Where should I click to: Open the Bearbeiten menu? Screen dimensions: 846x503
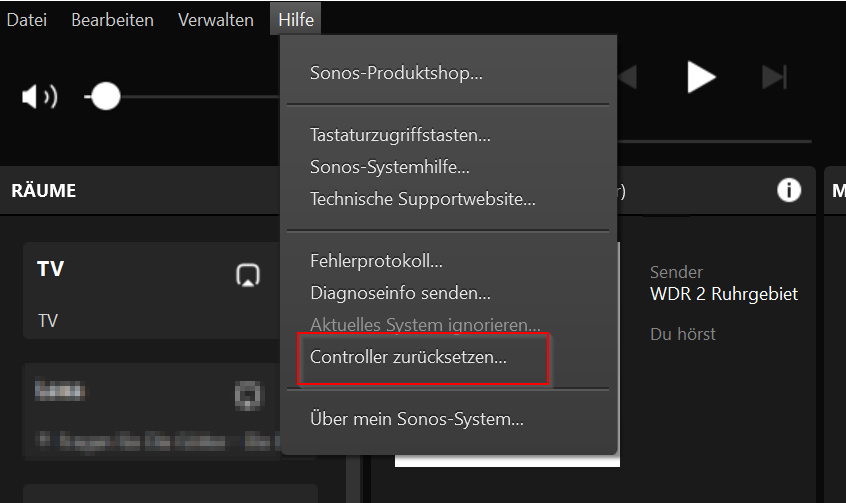click(x=112, y=20)
